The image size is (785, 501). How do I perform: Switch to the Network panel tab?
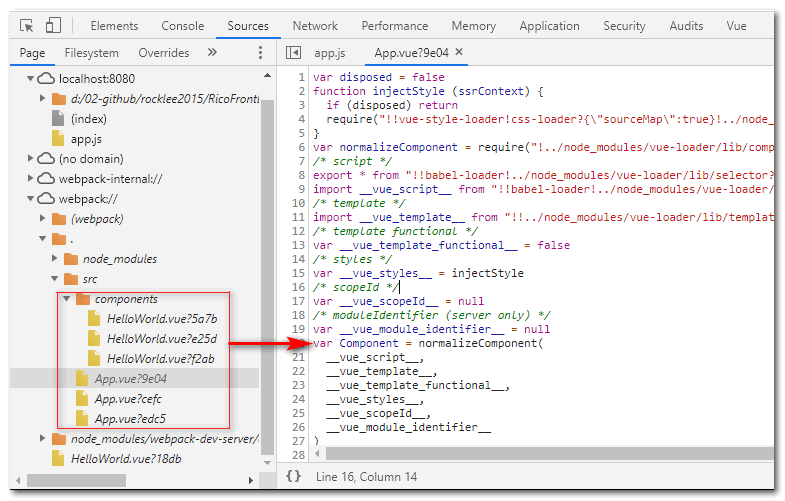click(x=315, y=26)
